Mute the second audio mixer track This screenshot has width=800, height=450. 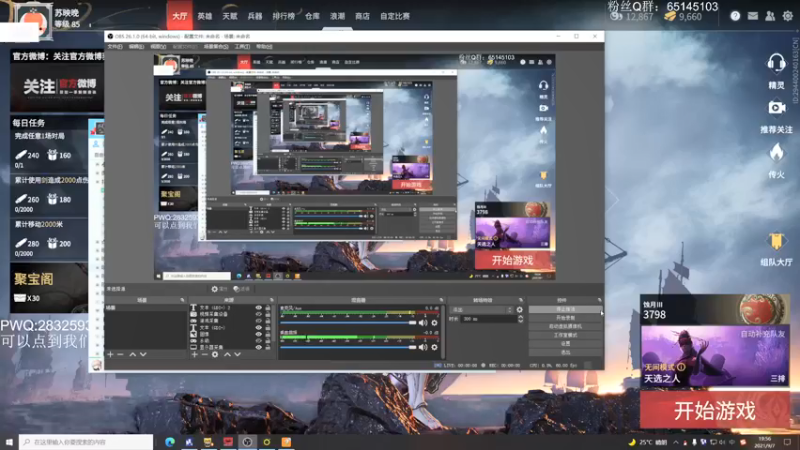pos(423,347)
